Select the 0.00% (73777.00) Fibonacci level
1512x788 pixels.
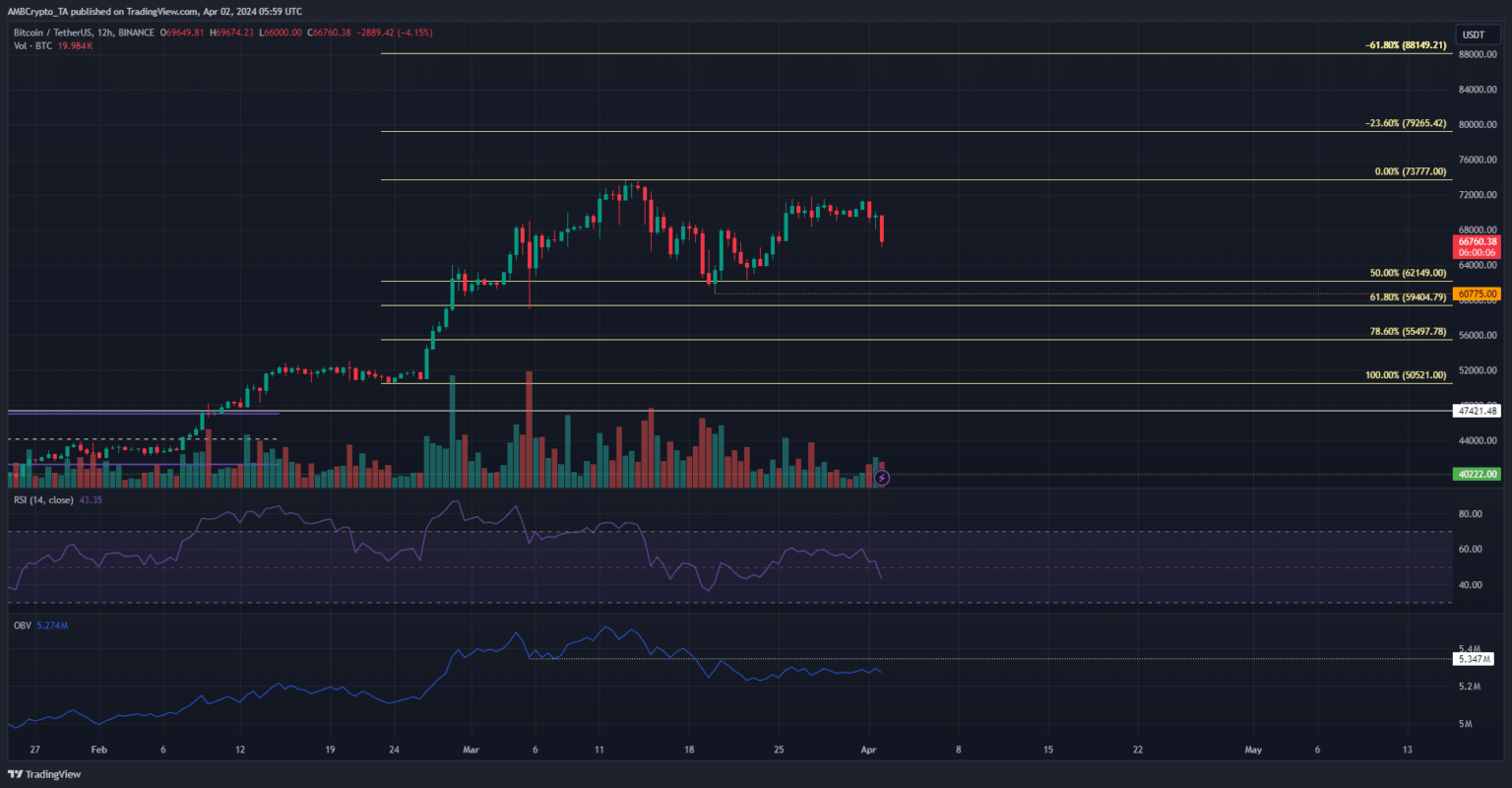tap(1410, 171)
